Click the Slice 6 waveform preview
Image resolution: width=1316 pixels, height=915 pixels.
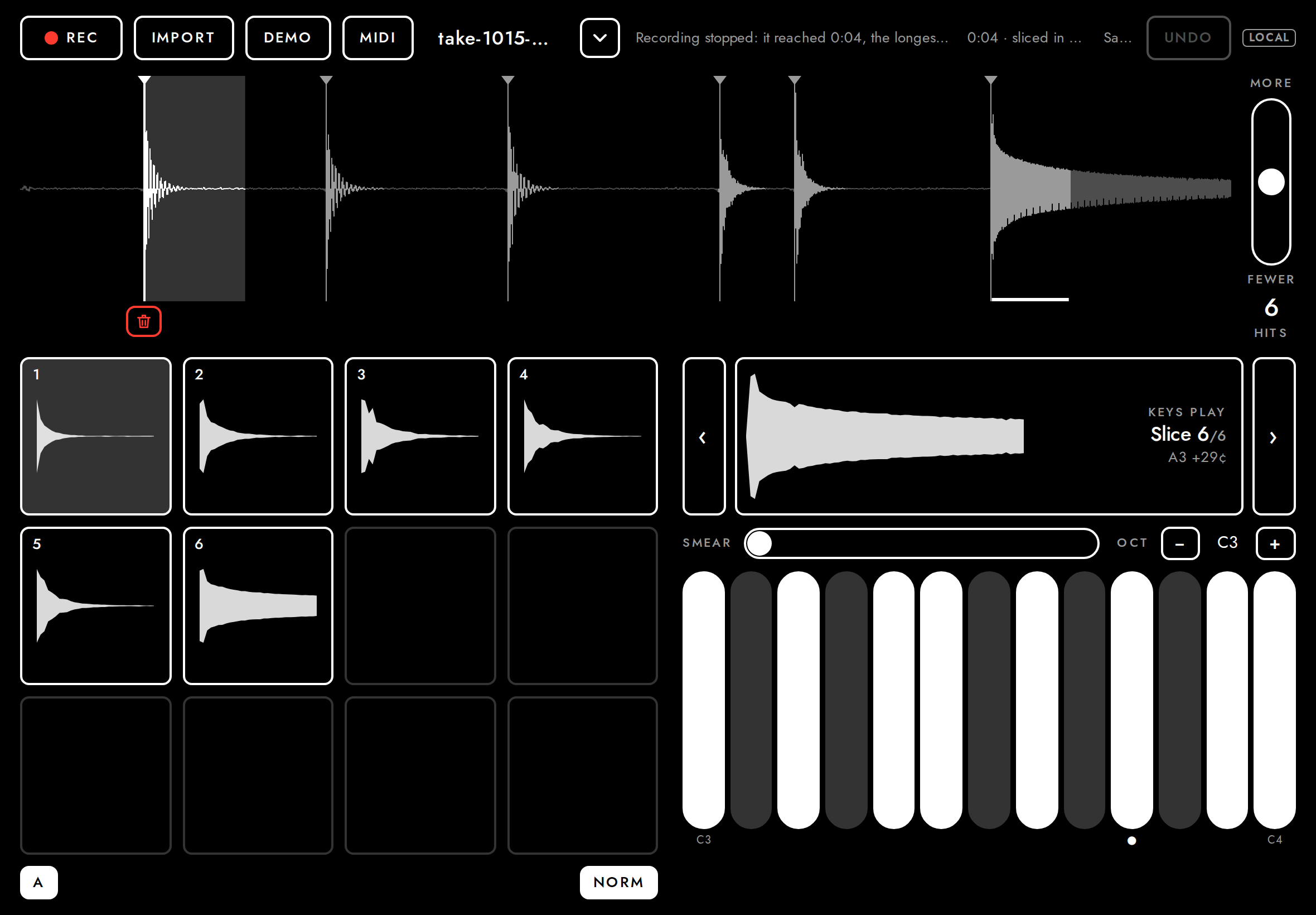989,436
